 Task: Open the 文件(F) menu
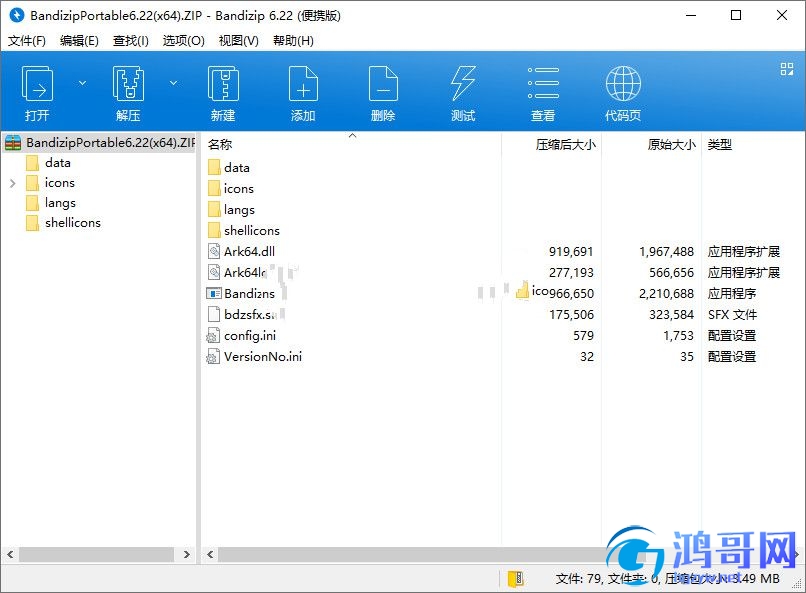(27, 41)
